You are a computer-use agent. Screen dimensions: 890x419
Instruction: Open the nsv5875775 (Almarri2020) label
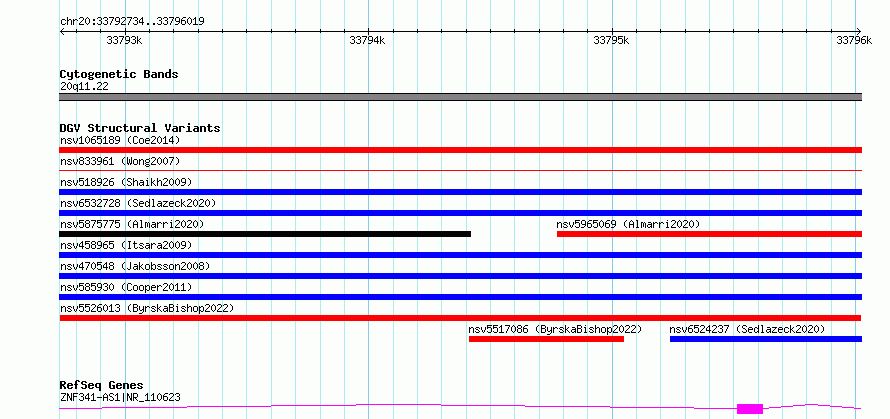[x=132, y=224]
